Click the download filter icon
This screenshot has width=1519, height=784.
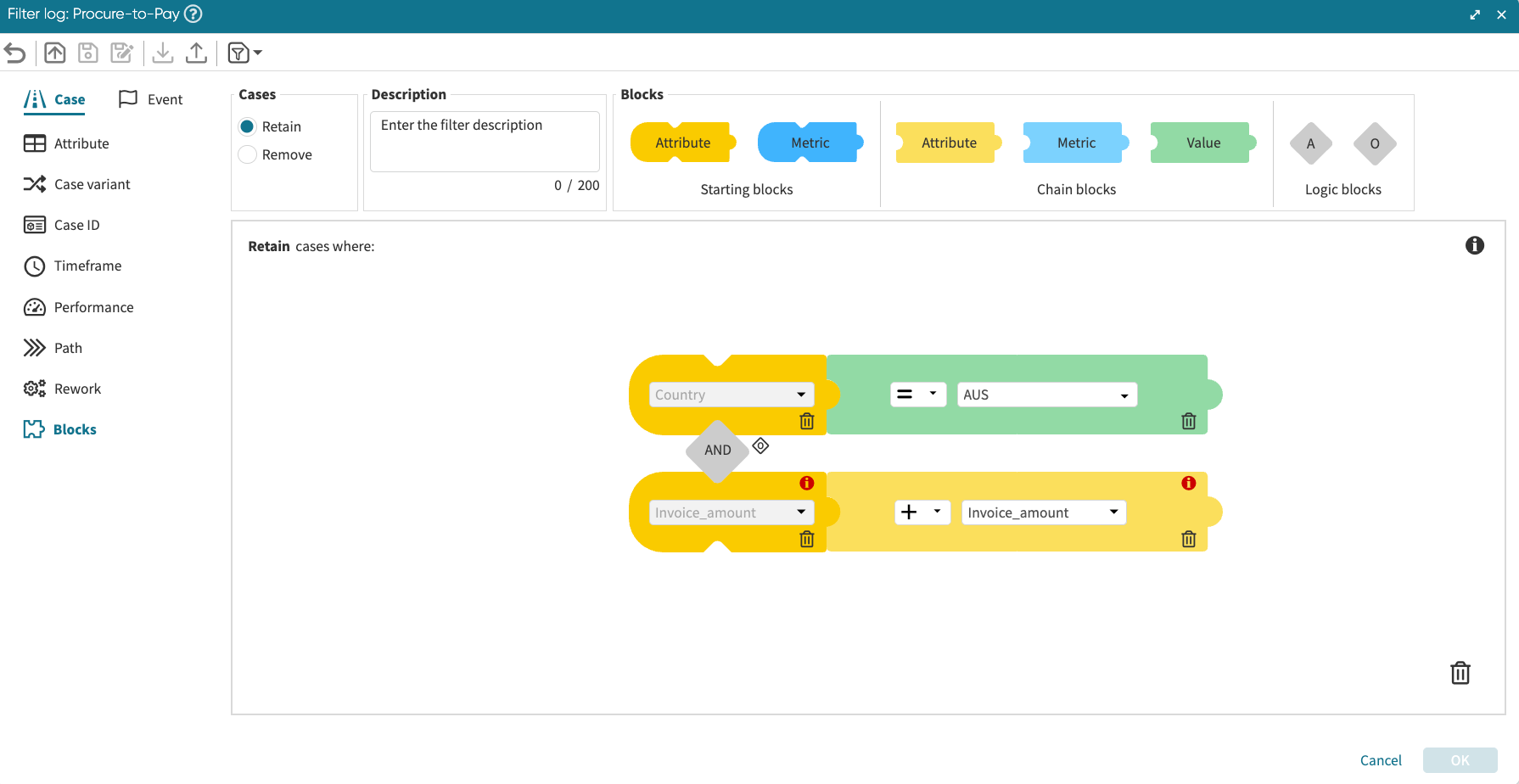[163, 53]
